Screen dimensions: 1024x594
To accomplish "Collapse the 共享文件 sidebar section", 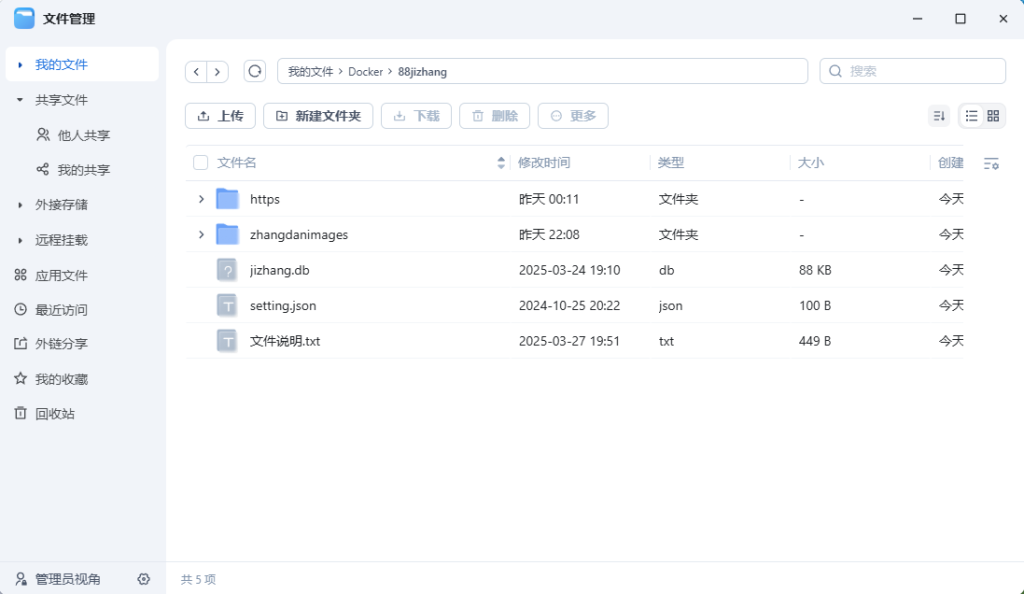I will pos(20,100).
